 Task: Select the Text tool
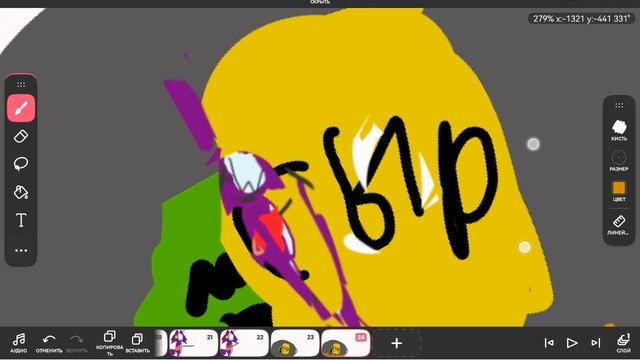pos(21,220)
